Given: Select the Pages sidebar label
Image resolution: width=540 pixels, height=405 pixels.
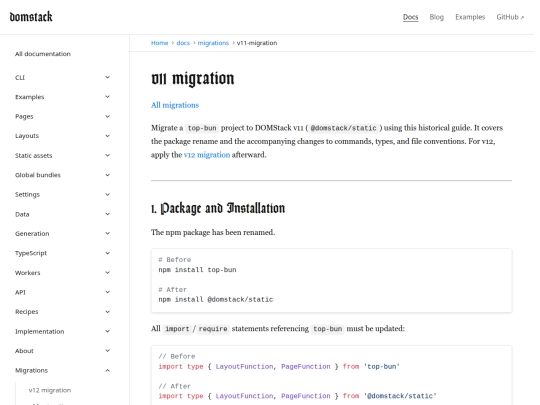Looking at the screenshot, I should click(x=24, y=116).
